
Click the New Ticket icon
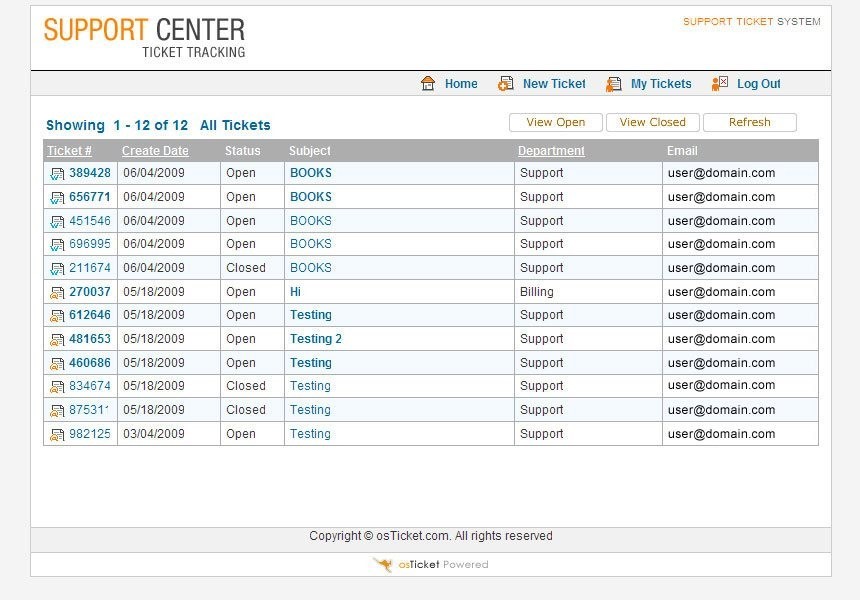(506, 84)
